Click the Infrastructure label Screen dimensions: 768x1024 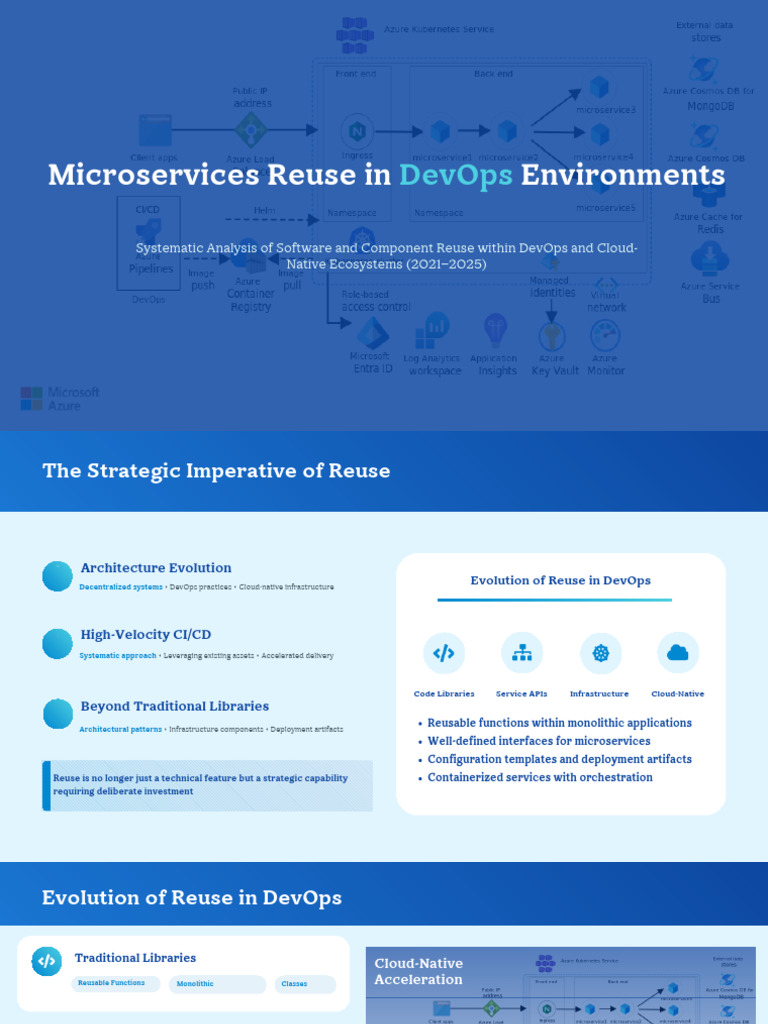coord(600,694)
